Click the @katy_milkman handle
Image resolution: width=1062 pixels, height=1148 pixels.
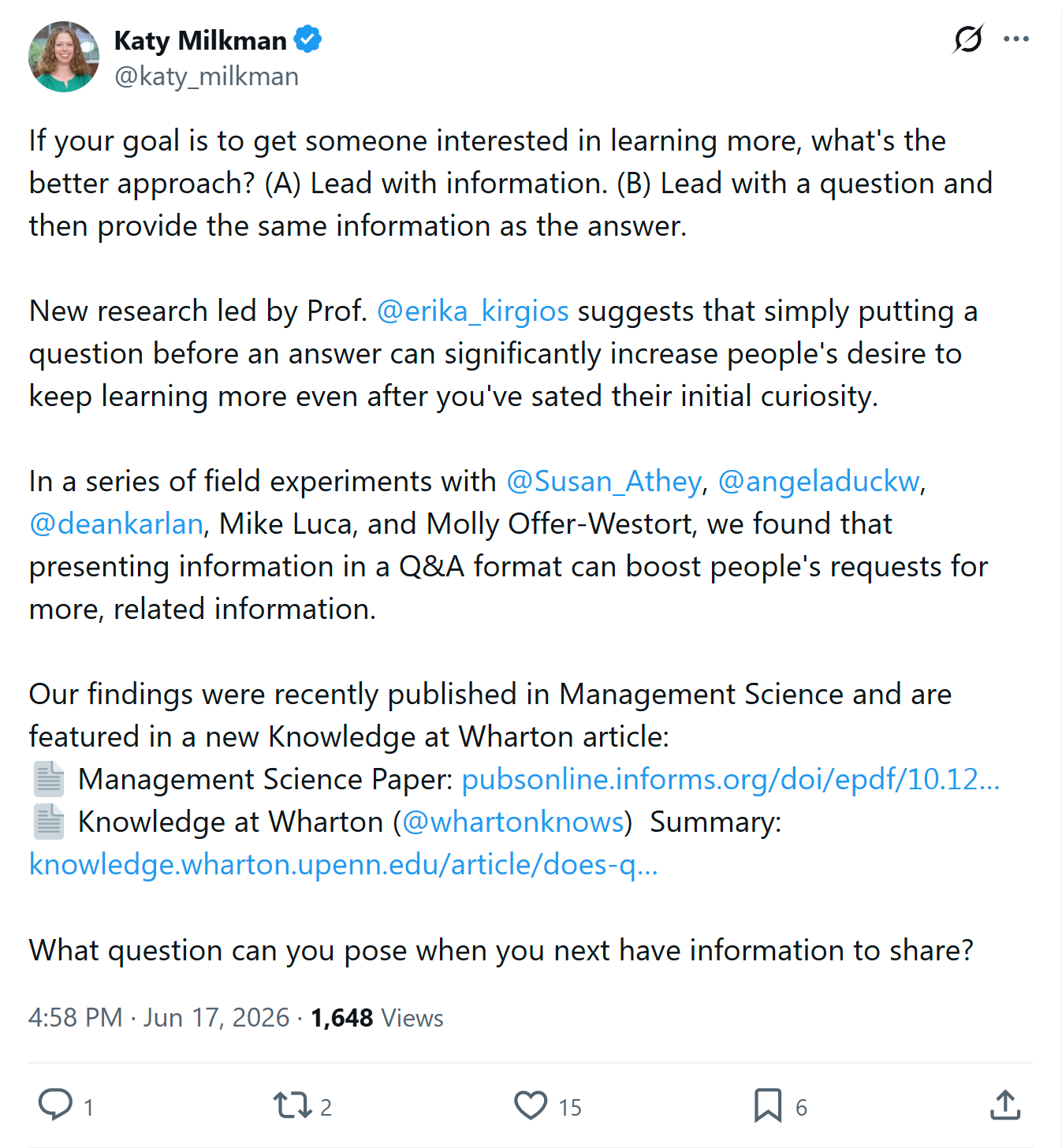click(207, 76)
